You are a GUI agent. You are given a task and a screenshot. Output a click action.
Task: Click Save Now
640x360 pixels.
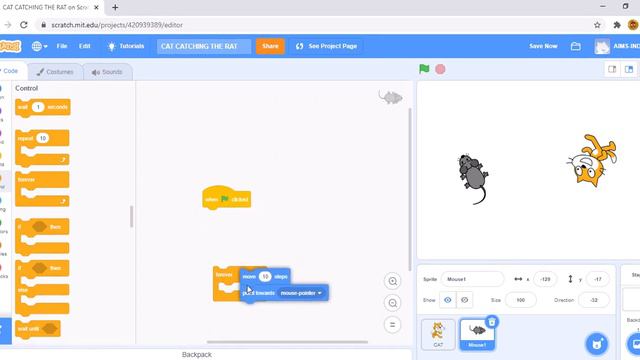(543, 46)
